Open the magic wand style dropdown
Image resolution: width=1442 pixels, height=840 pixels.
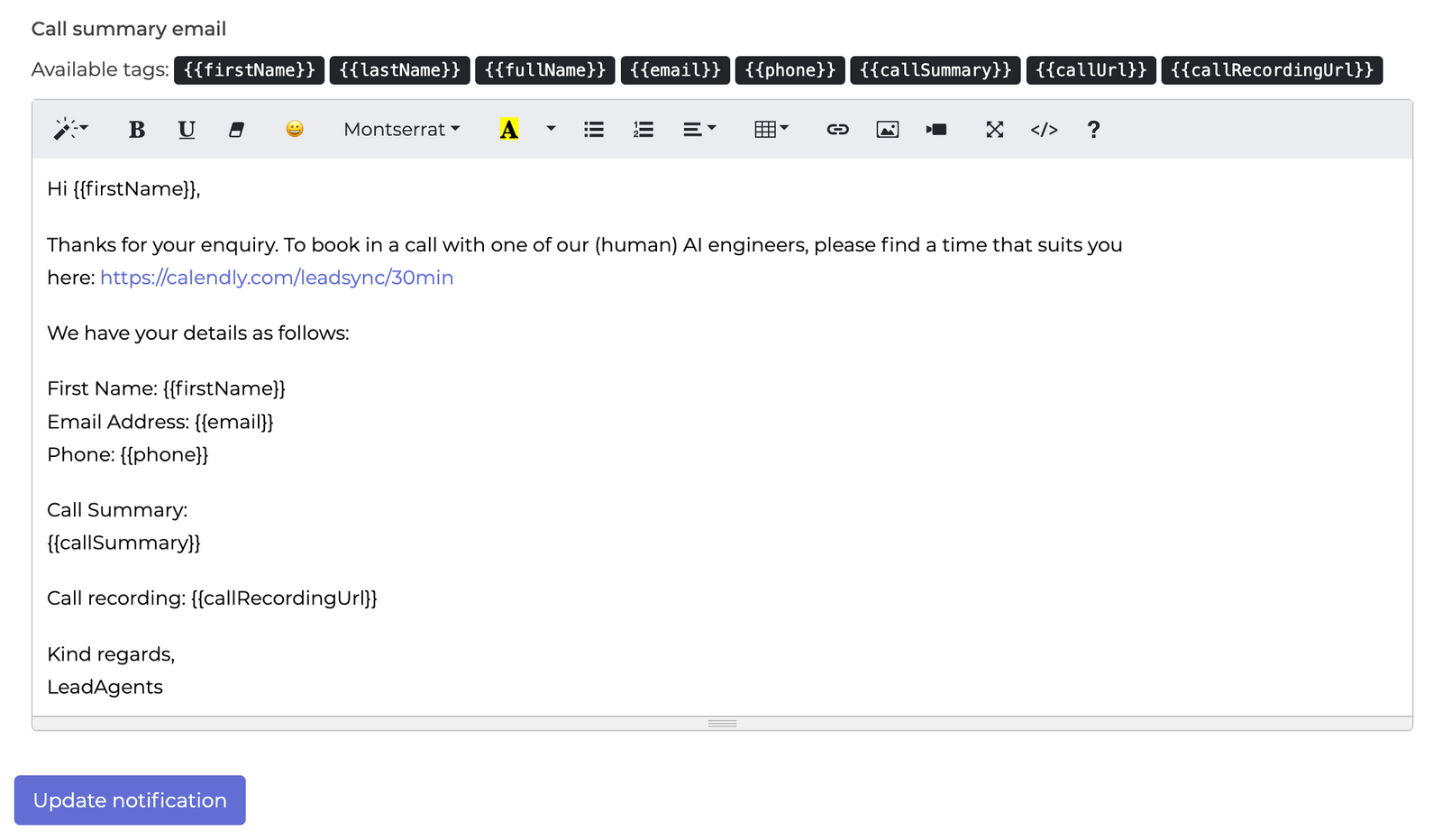pyautogui.click(x=70, y=130)
